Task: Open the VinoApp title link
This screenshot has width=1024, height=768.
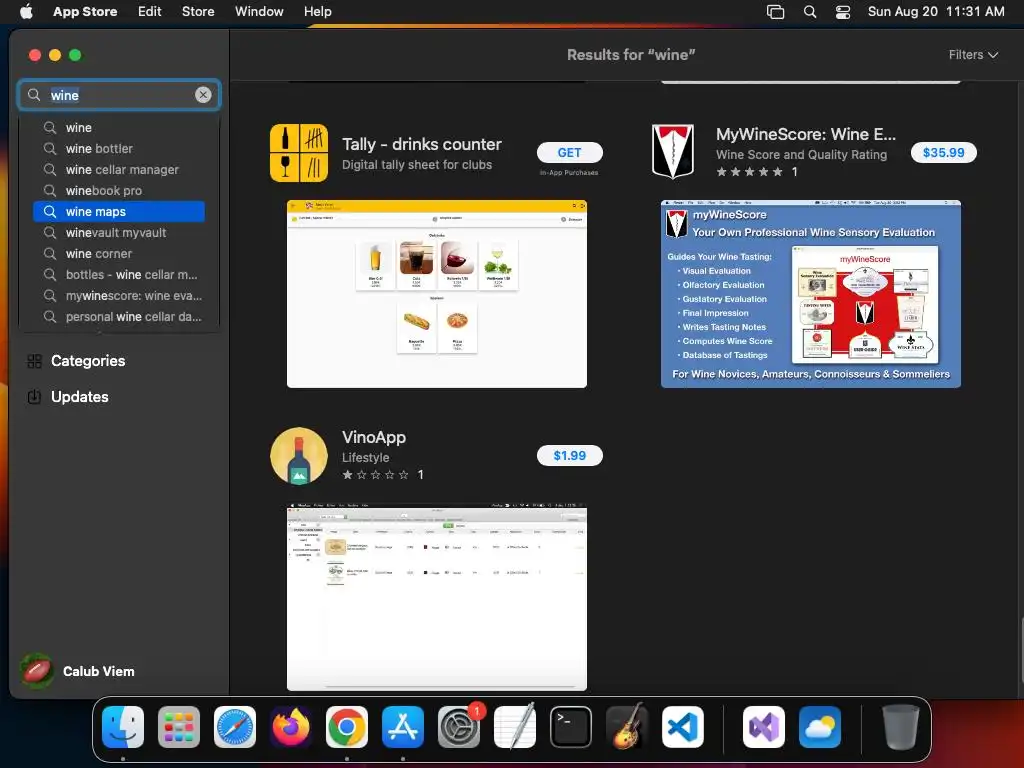Action: click(374, 437)
